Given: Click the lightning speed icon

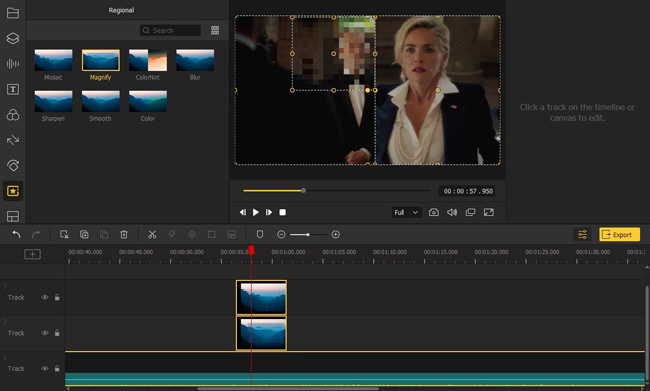Looking at the screenshot, I should click(172, 235).
